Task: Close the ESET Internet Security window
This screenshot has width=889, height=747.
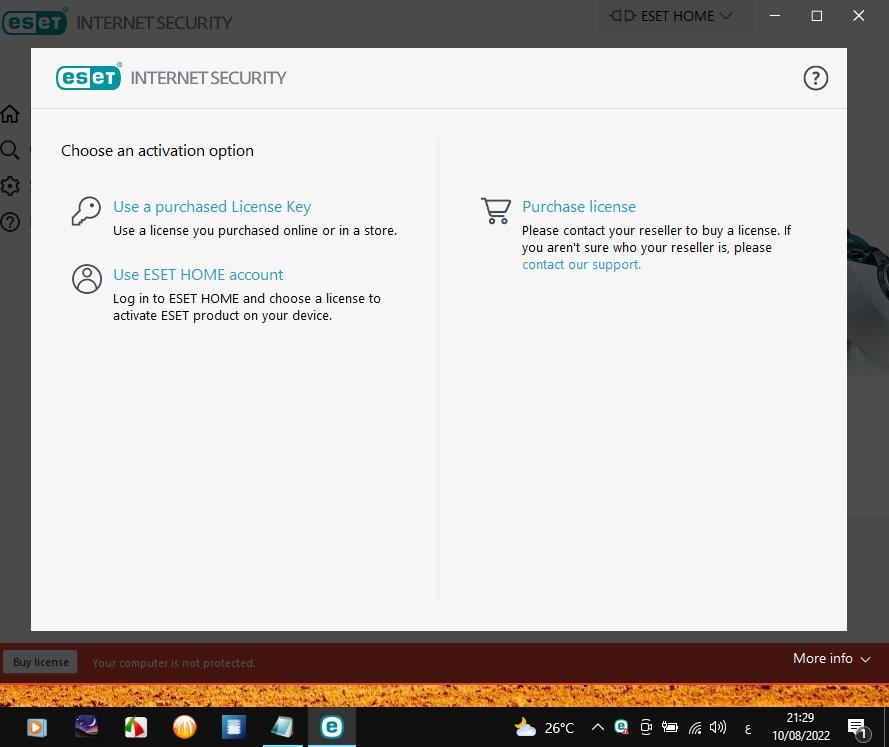Action: tap(858, 16)
